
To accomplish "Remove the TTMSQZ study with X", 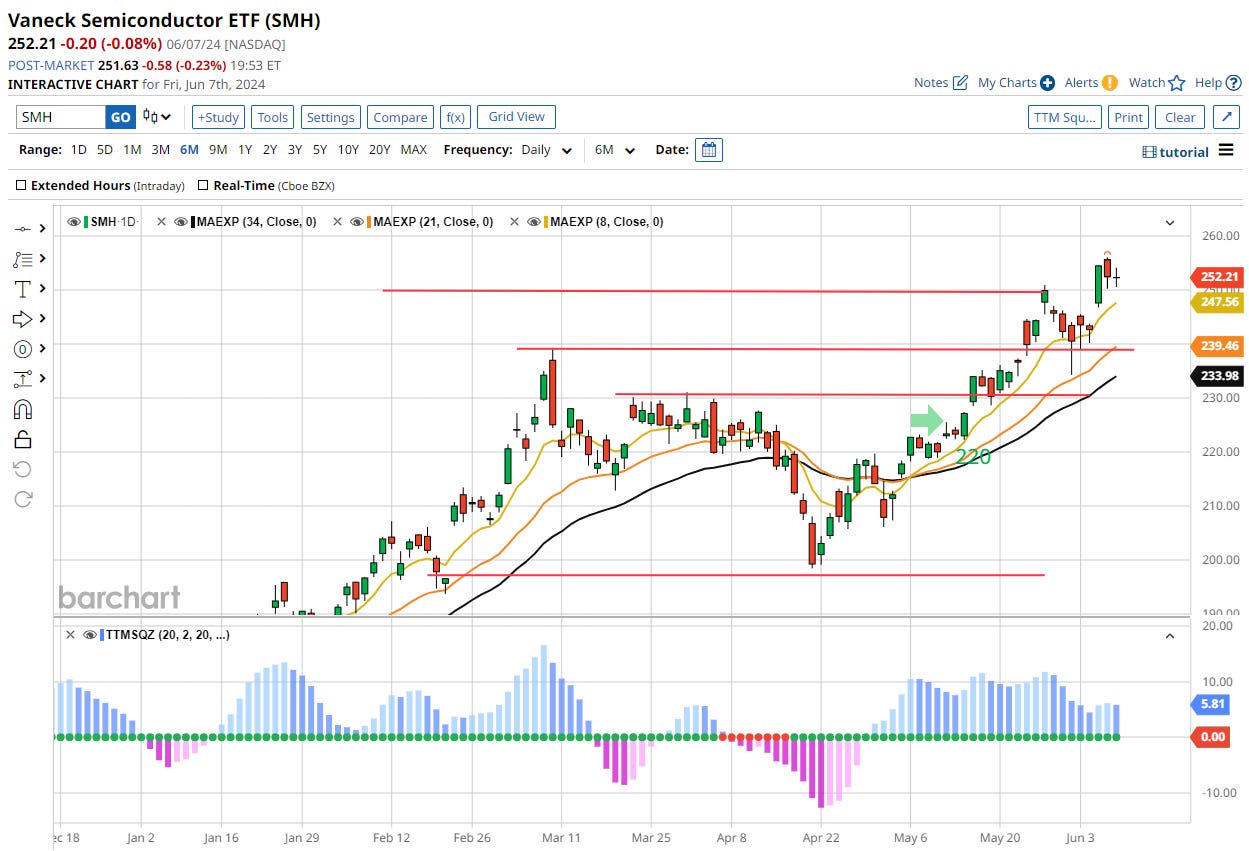I will [70, 635].
